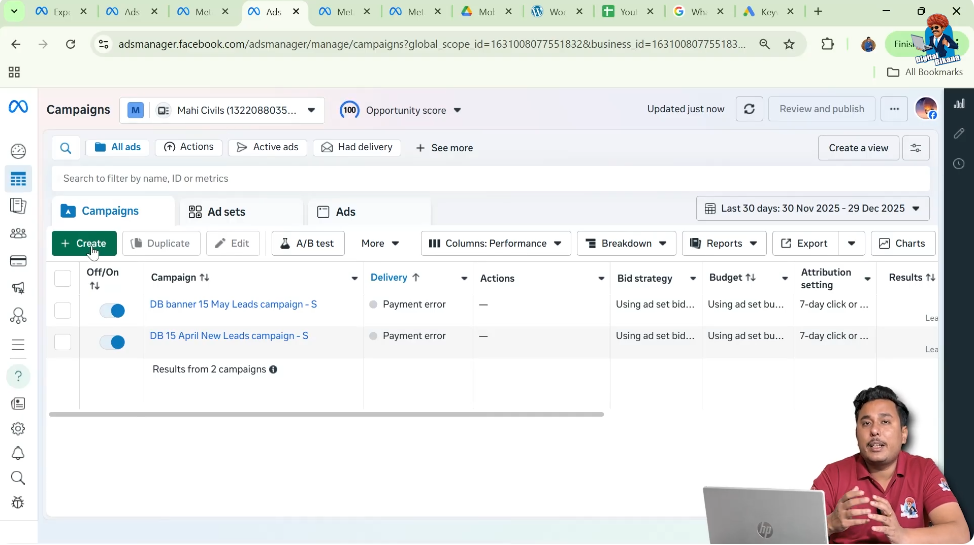974x545 pixels.
Task: Open the Reports dropdown
Action: pos(724,244)
